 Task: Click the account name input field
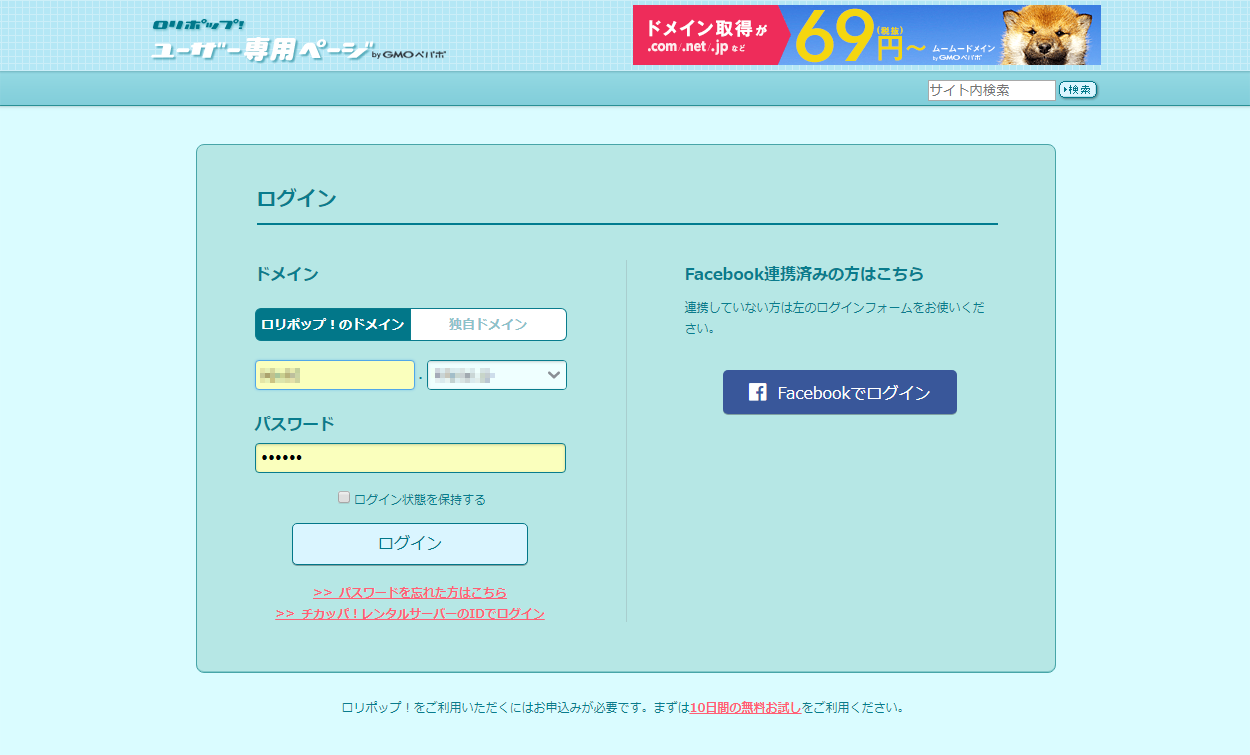pyautogui.click(x=334, y=375)
